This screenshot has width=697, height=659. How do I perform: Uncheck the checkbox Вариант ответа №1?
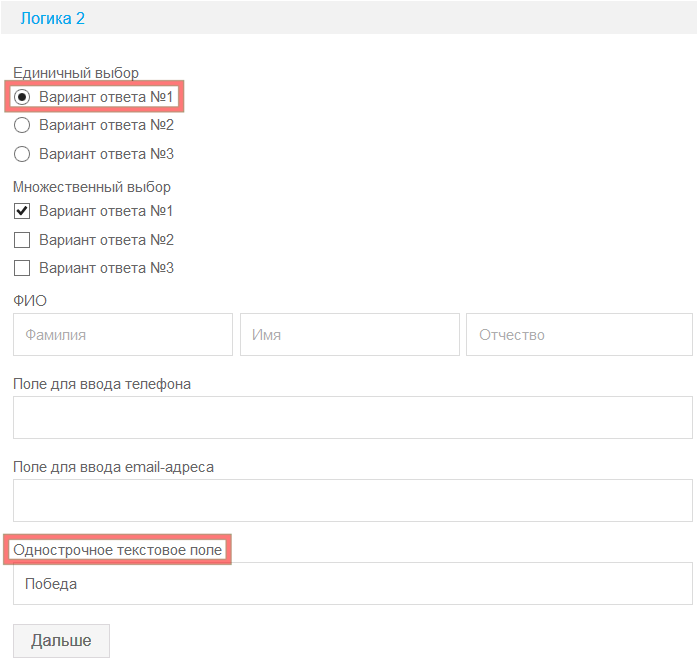22,211
